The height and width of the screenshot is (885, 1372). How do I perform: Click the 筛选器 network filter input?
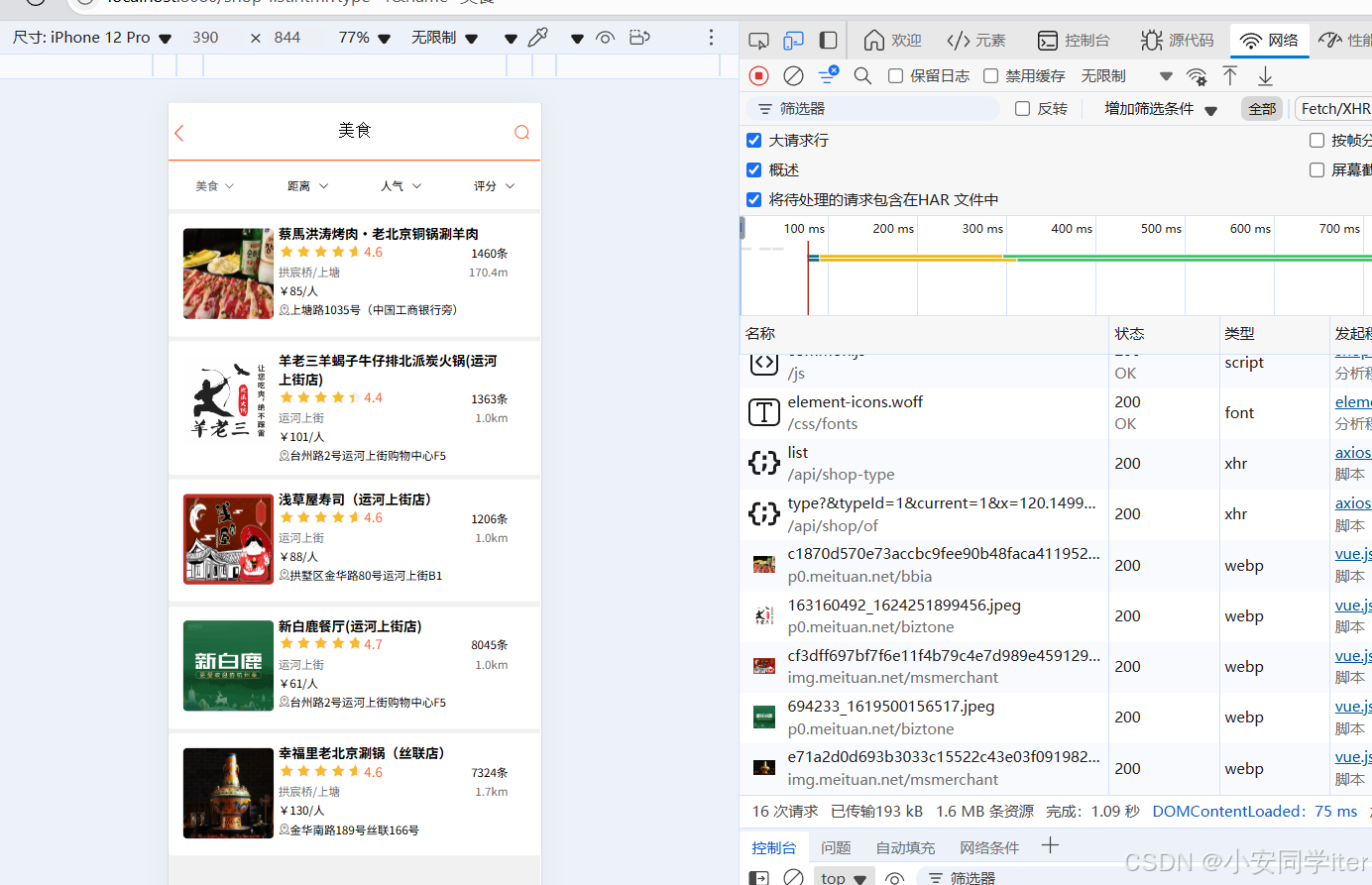(x=874, y=109)
